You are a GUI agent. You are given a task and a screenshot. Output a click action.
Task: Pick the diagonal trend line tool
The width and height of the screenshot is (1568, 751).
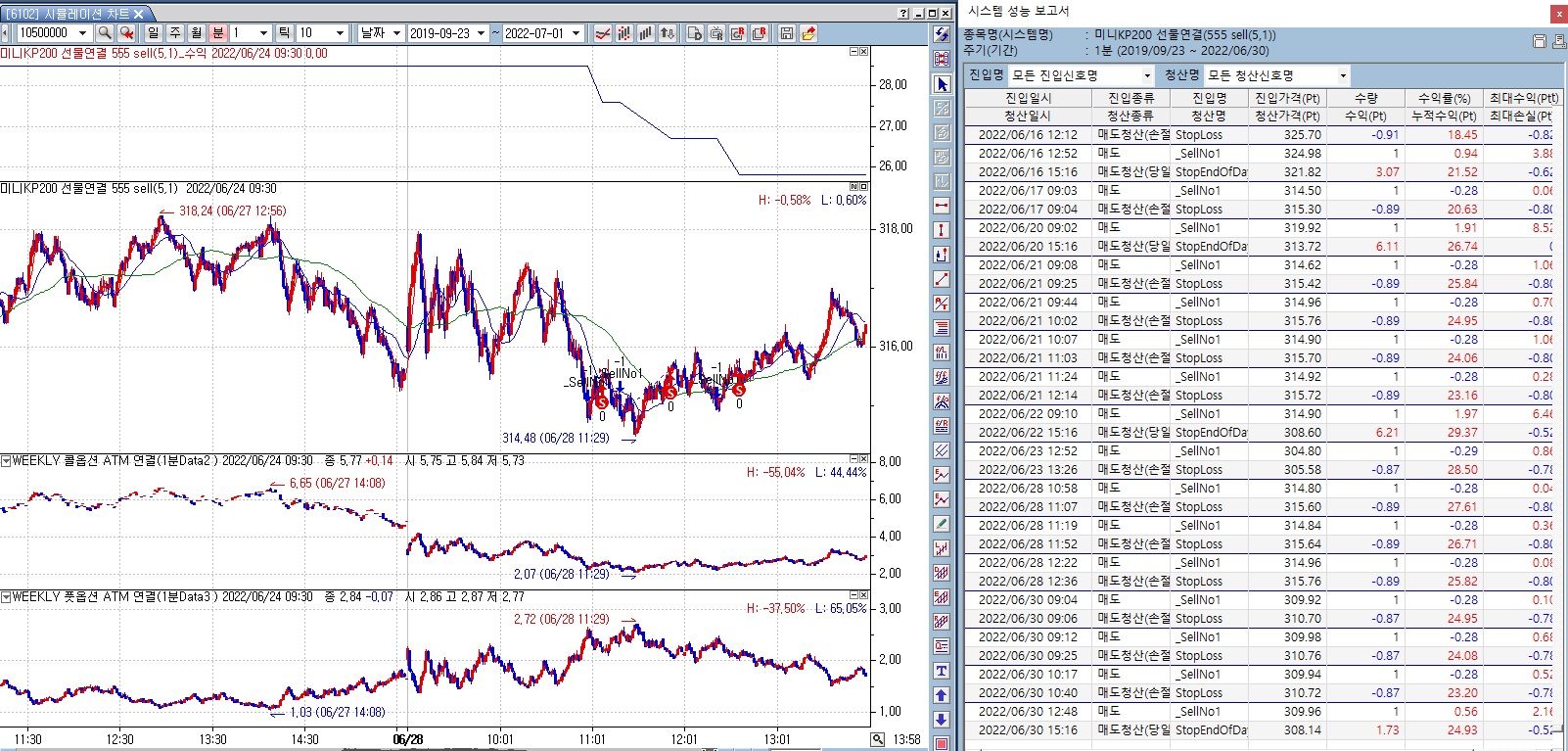[942, 279]
